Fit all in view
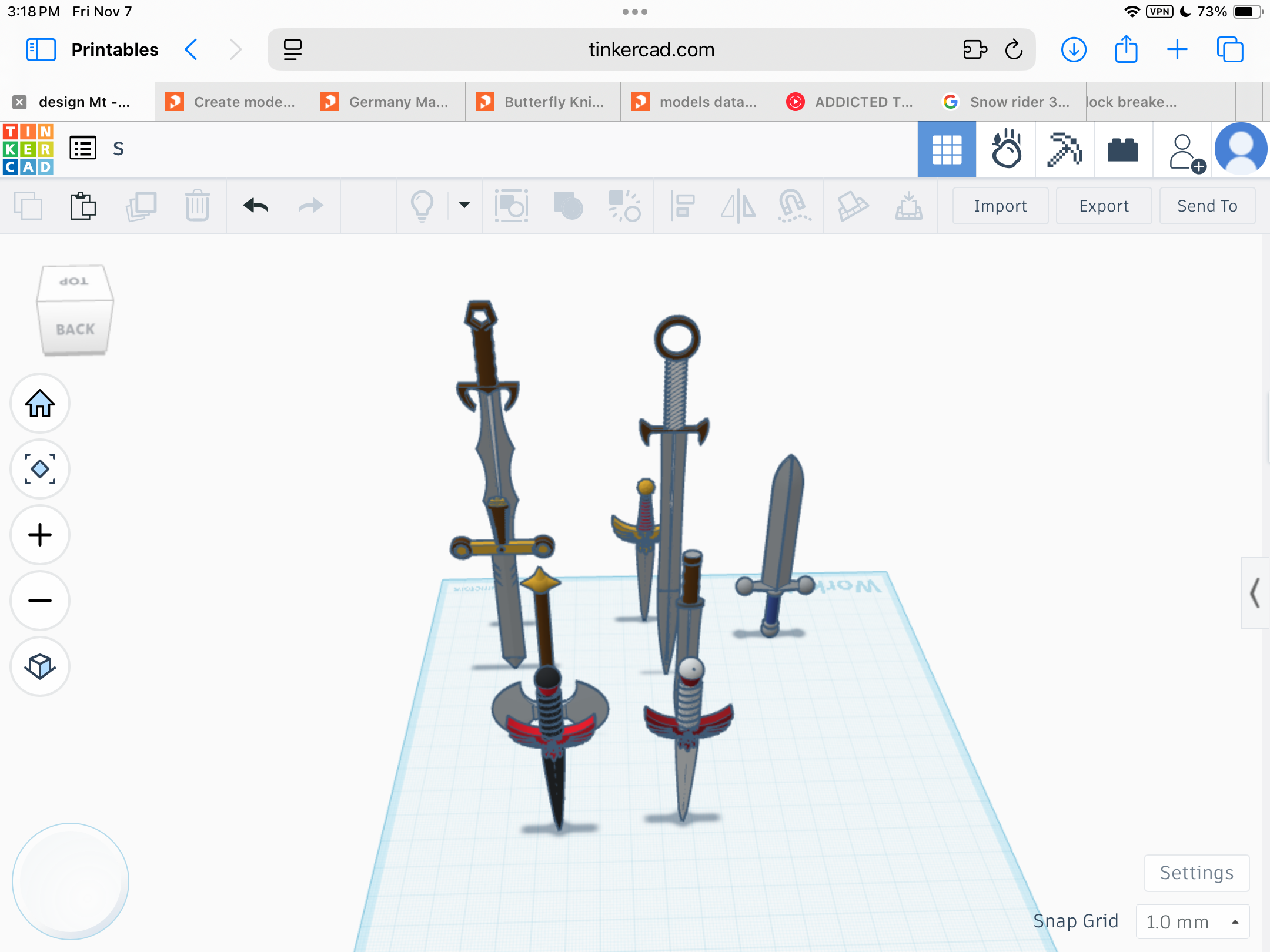The image size is (1270, 952). click(40, 469)
